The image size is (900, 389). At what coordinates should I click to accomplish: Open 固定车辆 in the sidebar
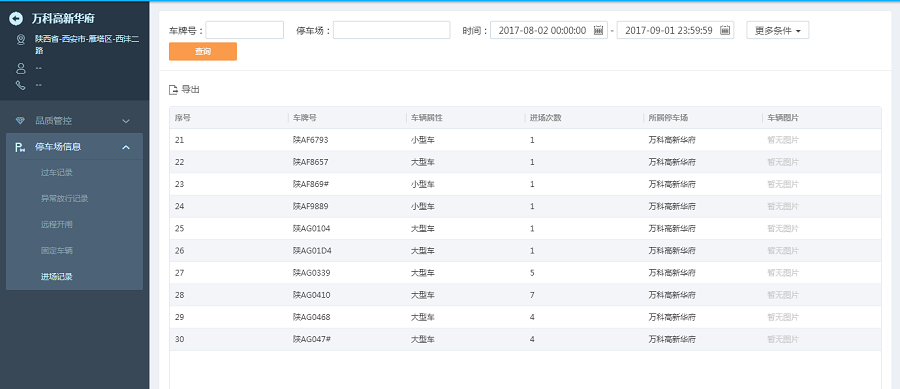[x=57, y=251]
